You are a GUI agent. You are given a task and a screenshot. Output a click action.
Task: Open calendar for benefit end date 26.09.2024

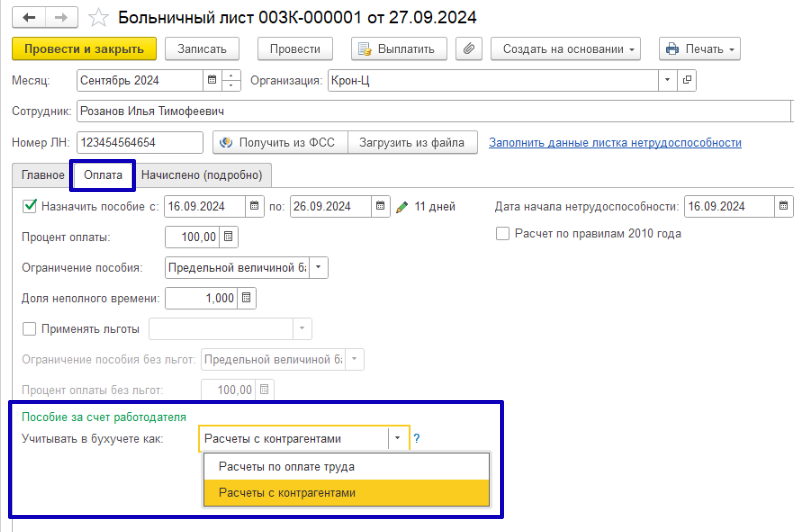pos(380,207)
